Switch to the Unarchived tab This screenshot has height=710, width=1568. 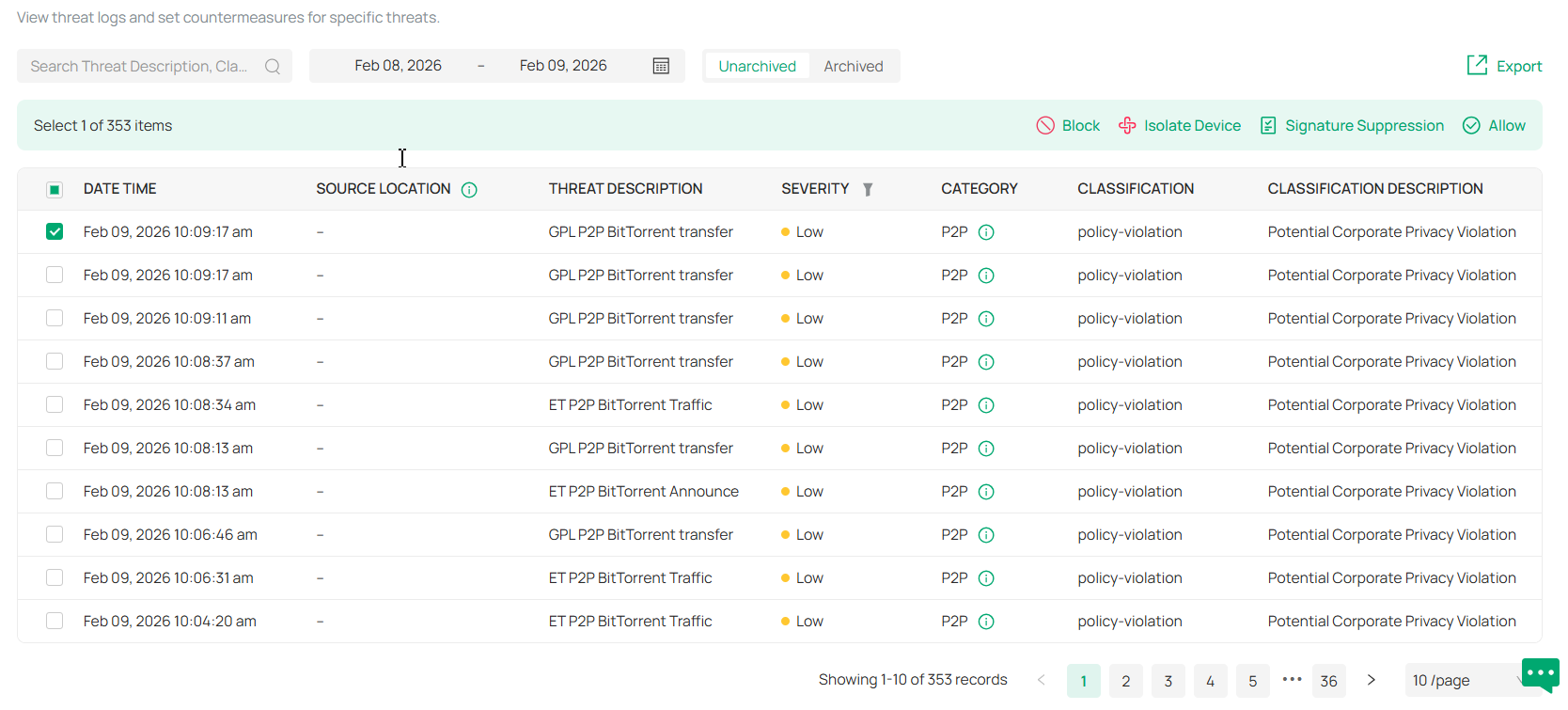tap(757, 66)
